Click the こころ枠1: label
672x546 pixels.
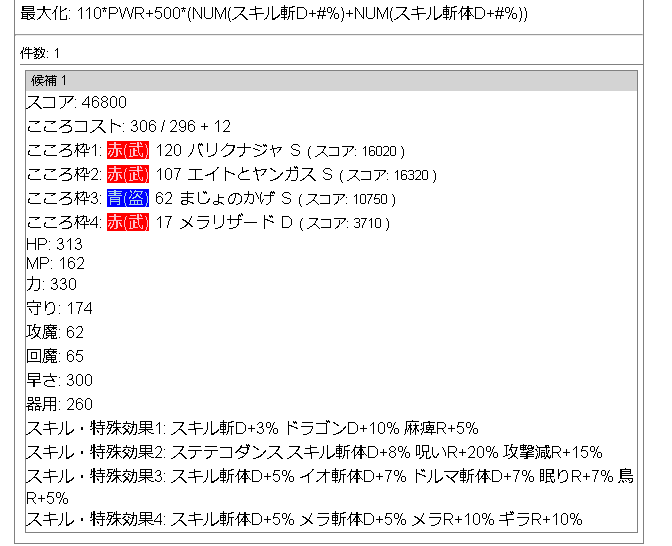tap(64, 150)
